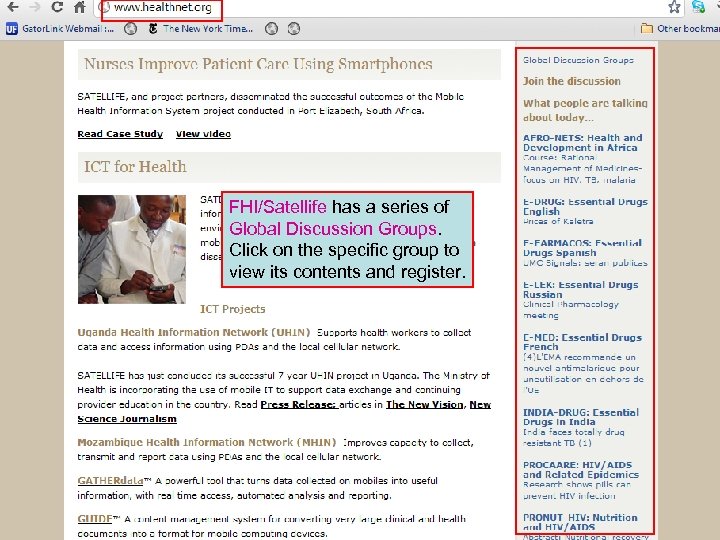Click 'What people are talking about today'
The width and height of the screenshot is (720, 540).
(x=585, y=110)
